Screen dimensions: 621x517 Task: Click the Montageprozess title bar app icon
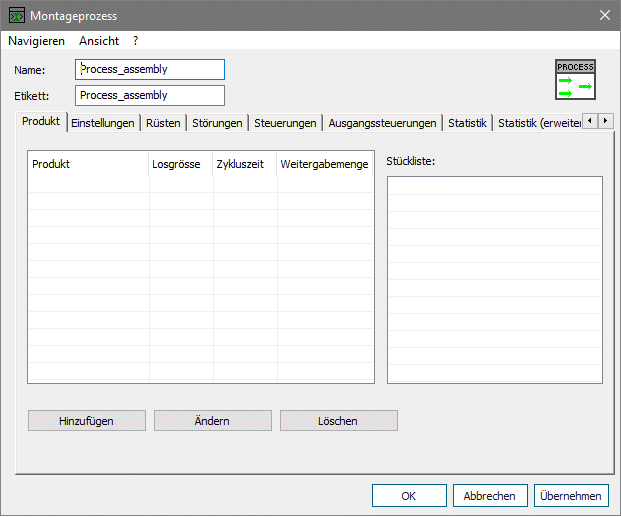[x=17, y=15]
